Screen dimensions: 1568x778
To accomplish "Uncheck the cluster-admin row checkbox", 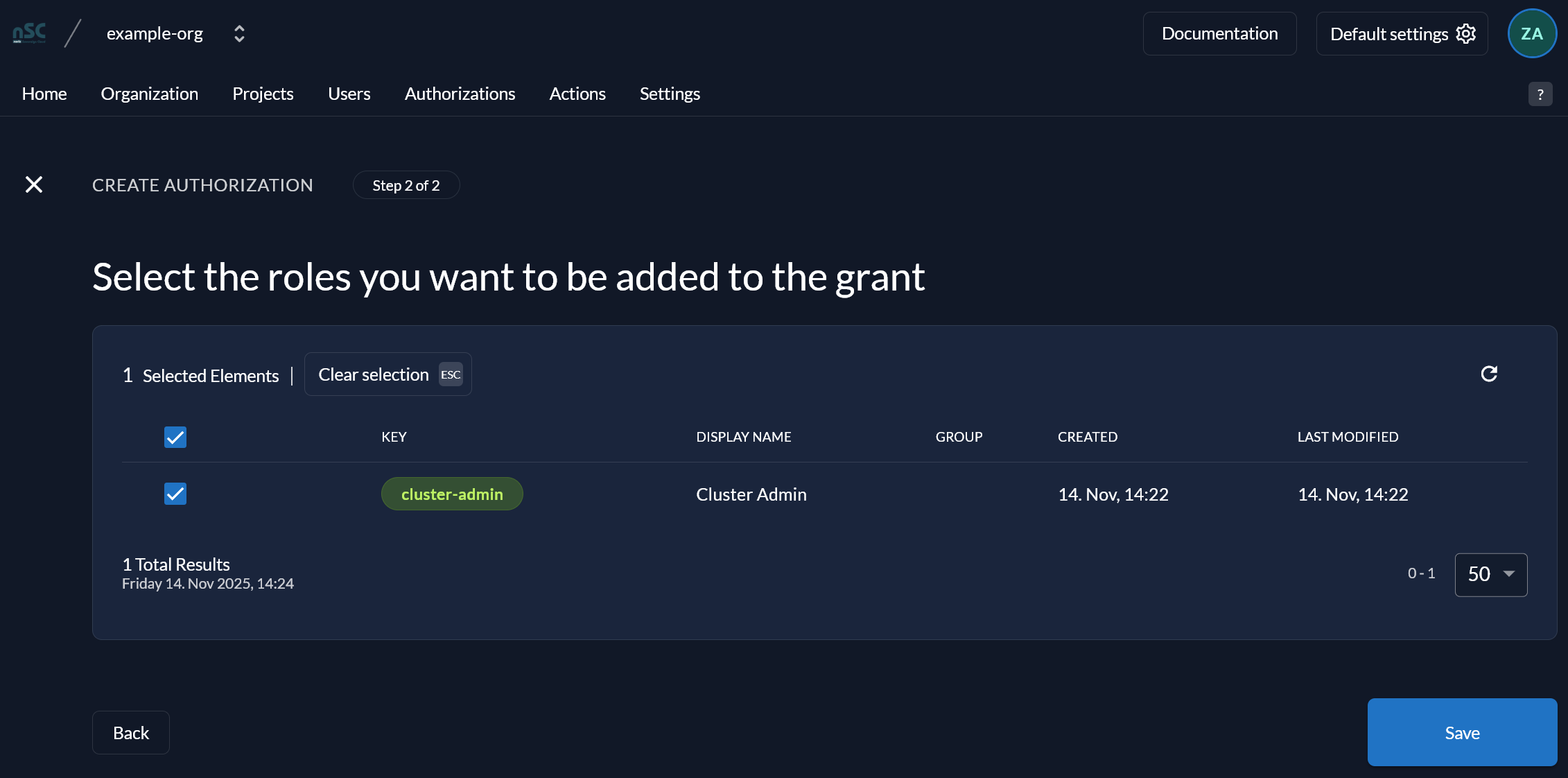I will (x=175, y=494).
